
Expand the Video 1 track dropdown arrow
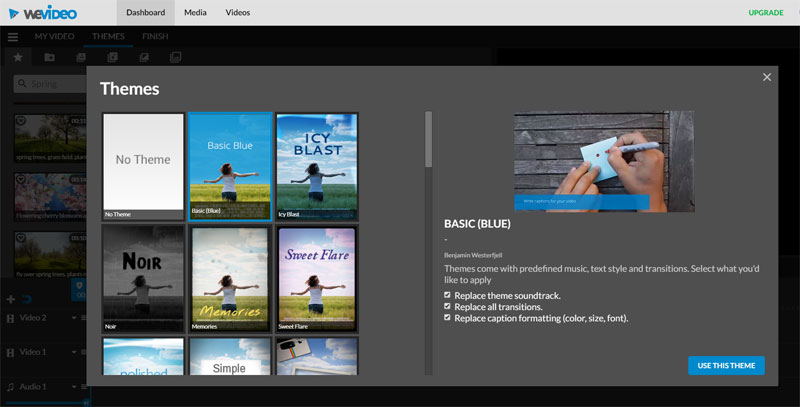tap(74, 352)
